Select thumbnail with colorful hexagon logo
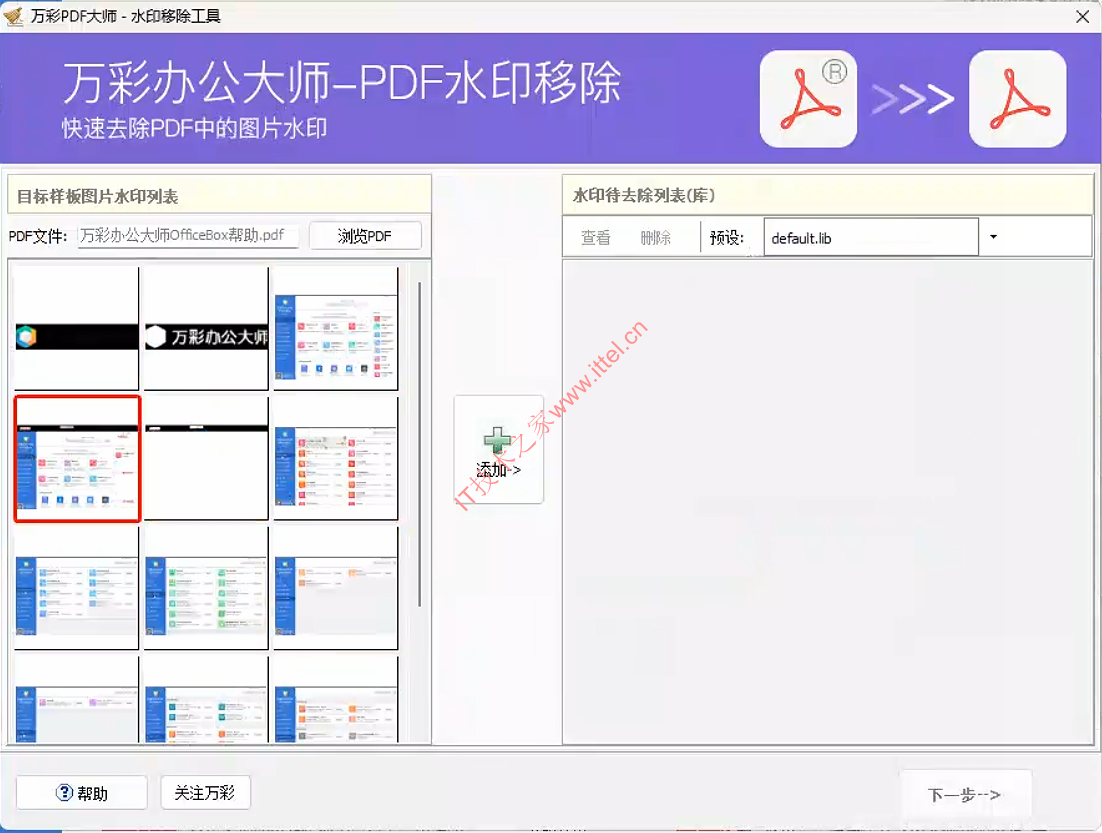 coord(77,329)
